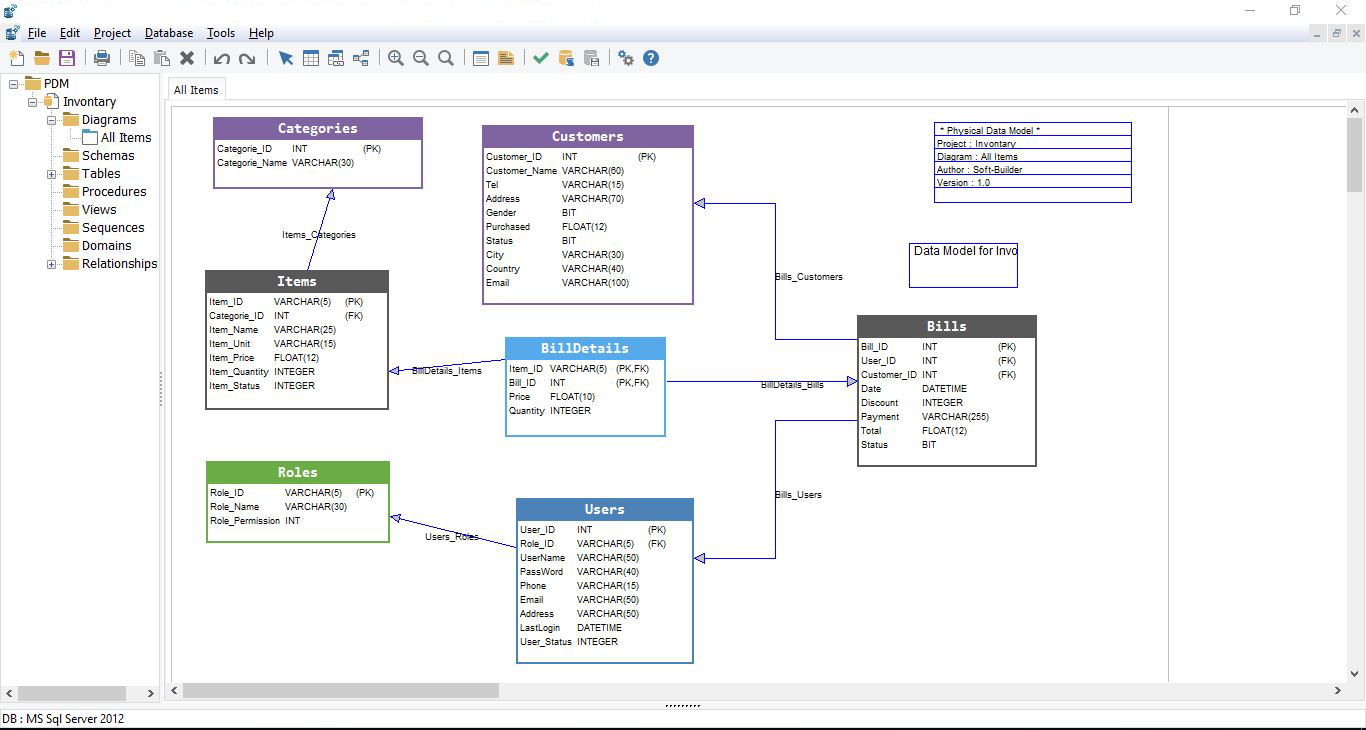Click the diagram's horizontal scrollbar thumb

[340, 690]
